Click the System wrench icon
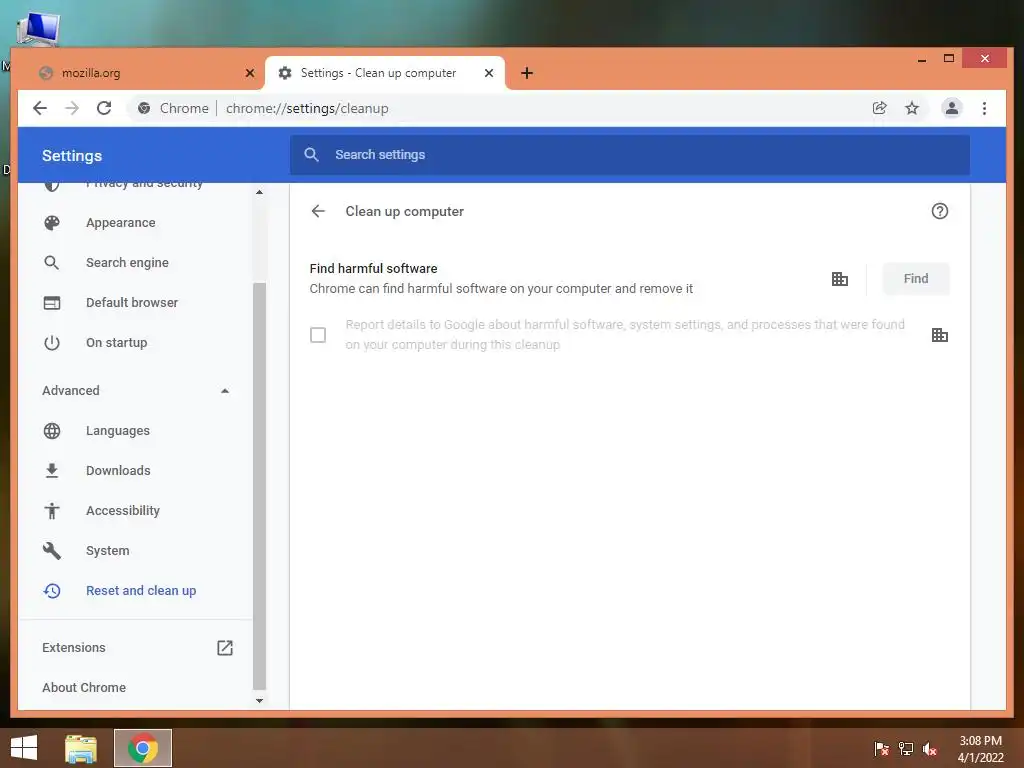 52,551
